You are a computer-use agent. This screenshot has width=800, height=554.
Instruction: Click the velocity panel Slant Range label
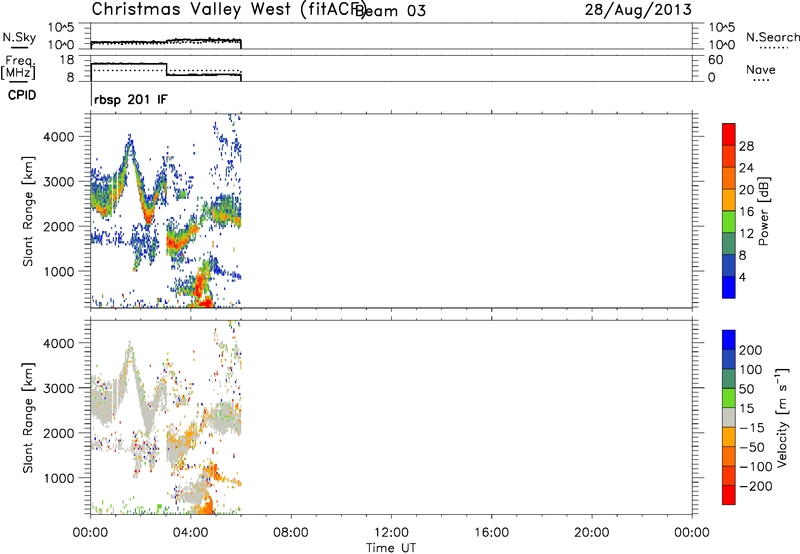pos(28,417)
